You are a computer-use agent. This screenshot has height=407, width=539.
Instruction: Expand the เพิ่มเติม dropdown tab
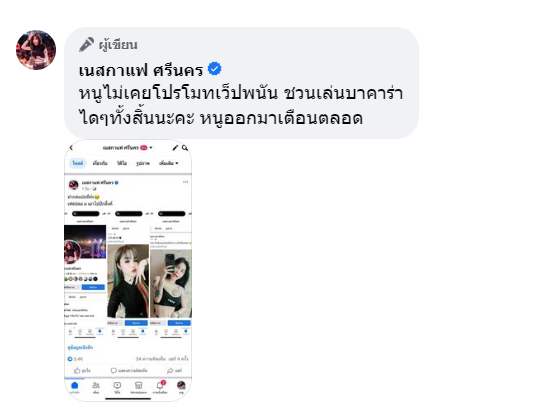click(x=168, y=163)
